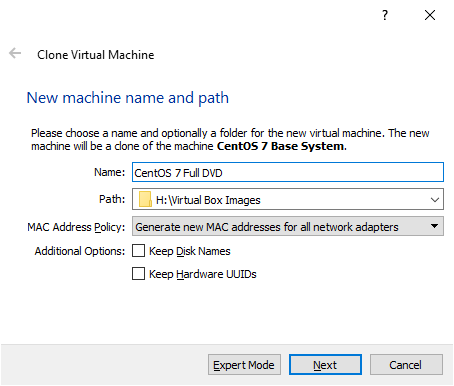Open the Path combo box chevron
454x386 pixels.
pyautogui.click(x=434, y=200)
